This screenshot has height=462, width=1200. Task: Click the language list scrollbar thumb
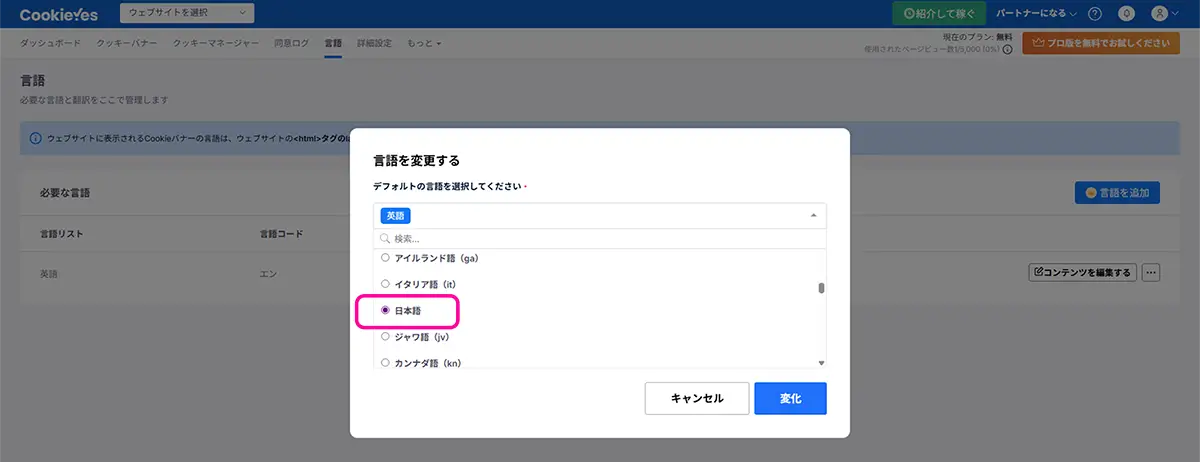(x=821, y=288)
